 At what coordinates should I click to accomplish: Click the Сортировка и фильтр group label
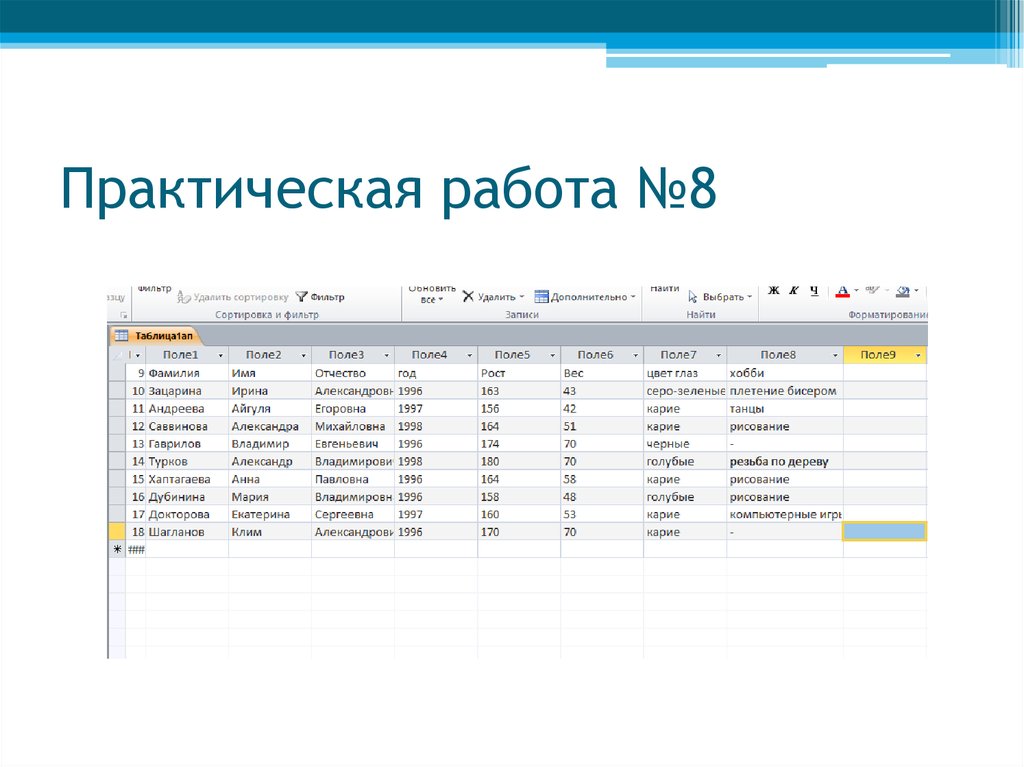(x=269, y=314)
